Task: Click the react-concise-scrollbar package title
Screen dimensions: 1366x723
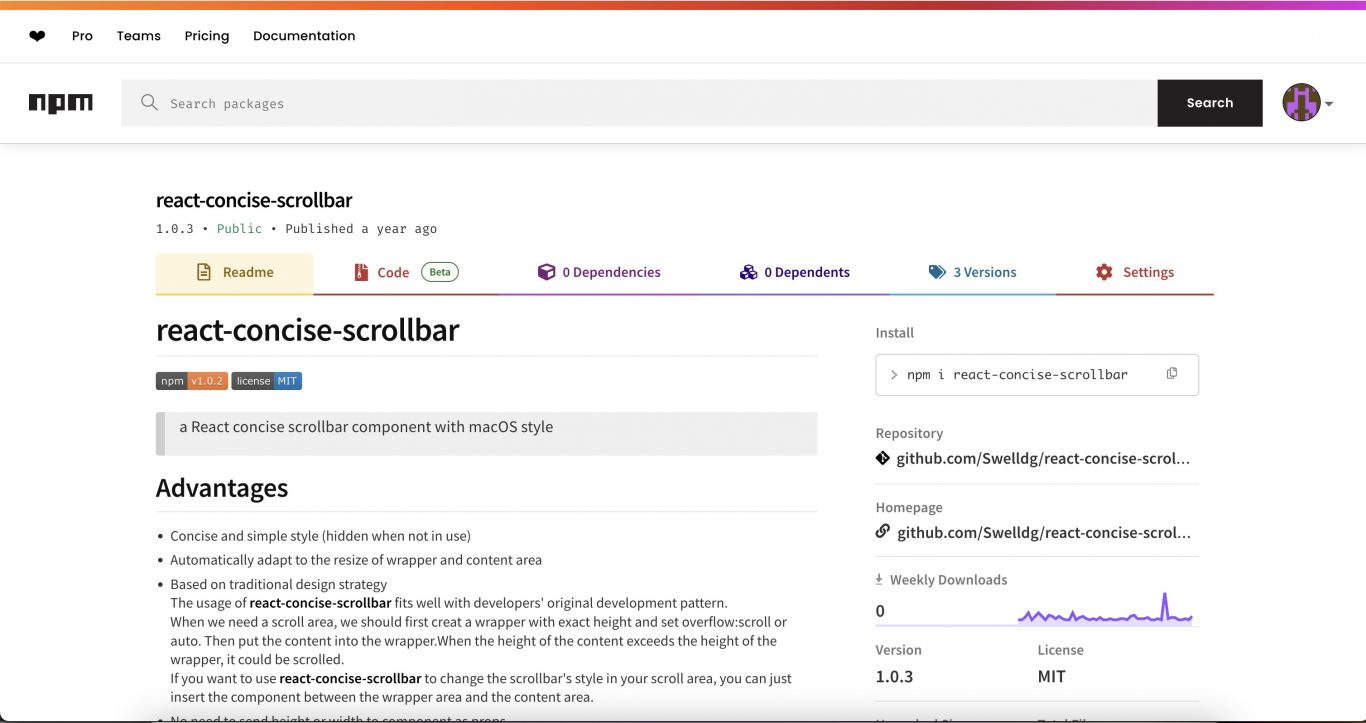Action: coord(254,200)
